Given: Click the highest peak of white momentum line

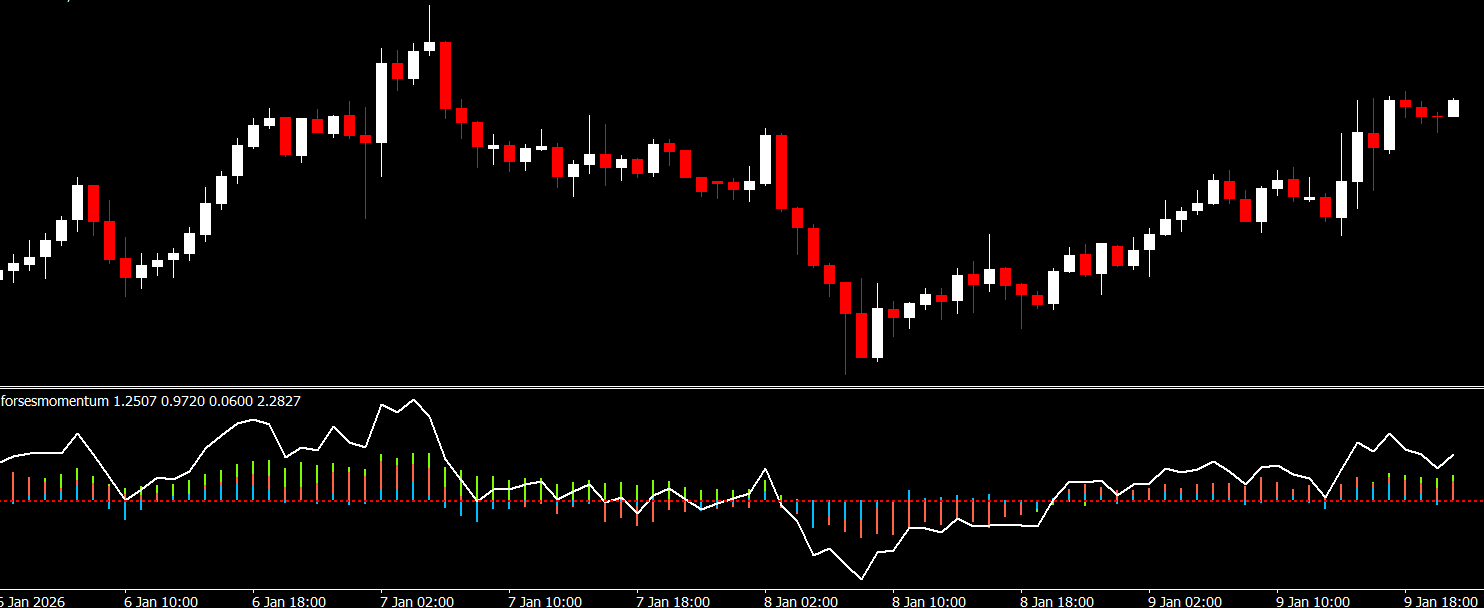Looking at the screenshot, I should (413, 400).
